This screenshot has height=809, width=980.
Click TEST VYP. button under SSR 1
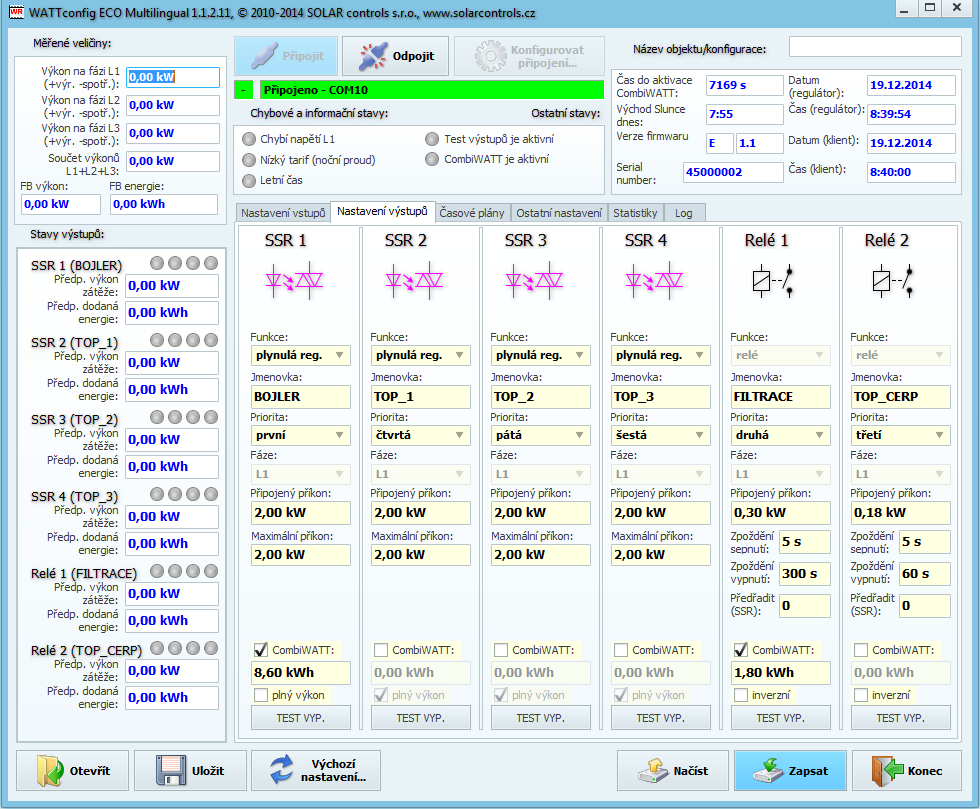pyautogui.click(x=301, y=718)
